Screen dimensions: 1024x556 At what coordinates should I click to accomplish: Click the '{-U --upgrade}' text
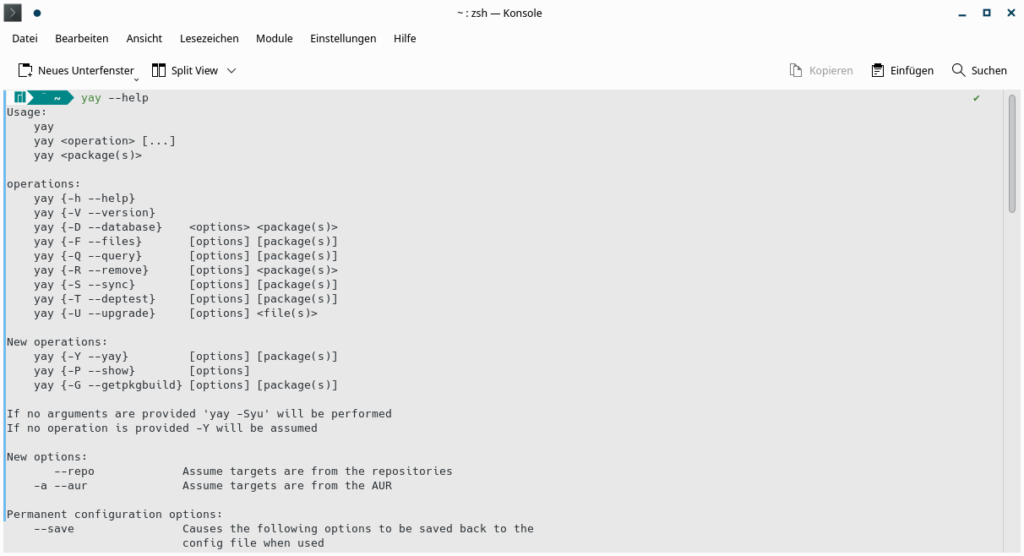(108, 314)
